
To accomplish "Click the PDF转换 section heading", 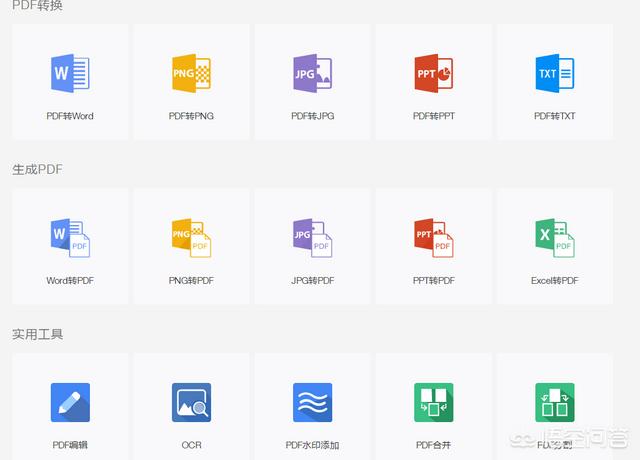I will (x=37, y=5).
